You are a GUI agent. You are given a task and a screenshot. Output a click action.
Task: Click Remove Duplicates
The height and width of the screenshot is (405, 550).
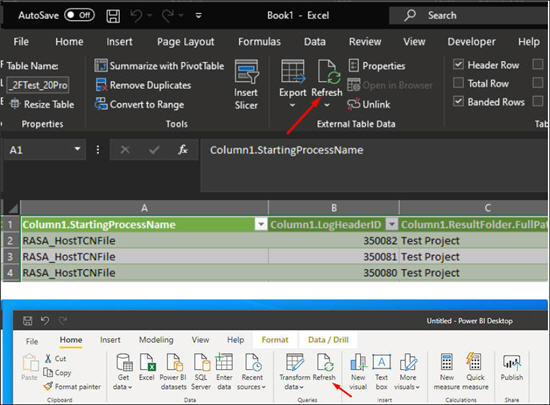[143, 85]
